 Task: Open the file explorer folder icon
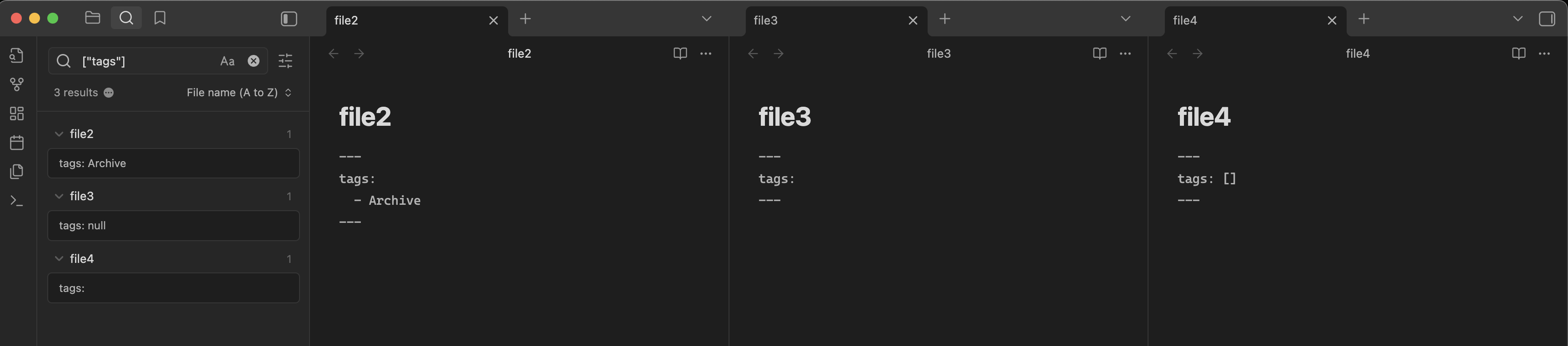tap(93, 18)
